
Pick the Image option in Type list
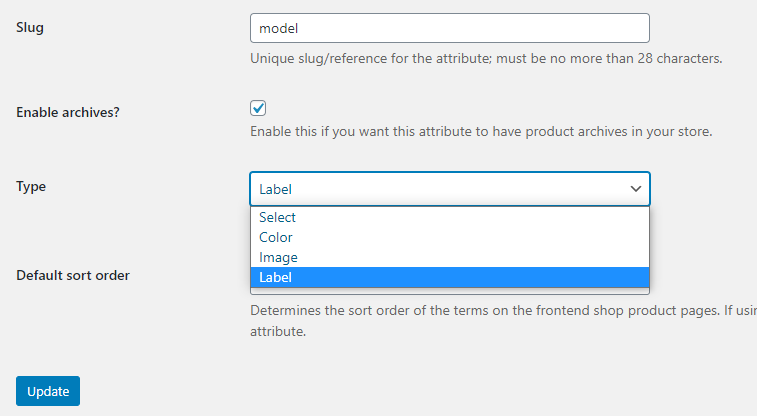click(278, 257)
